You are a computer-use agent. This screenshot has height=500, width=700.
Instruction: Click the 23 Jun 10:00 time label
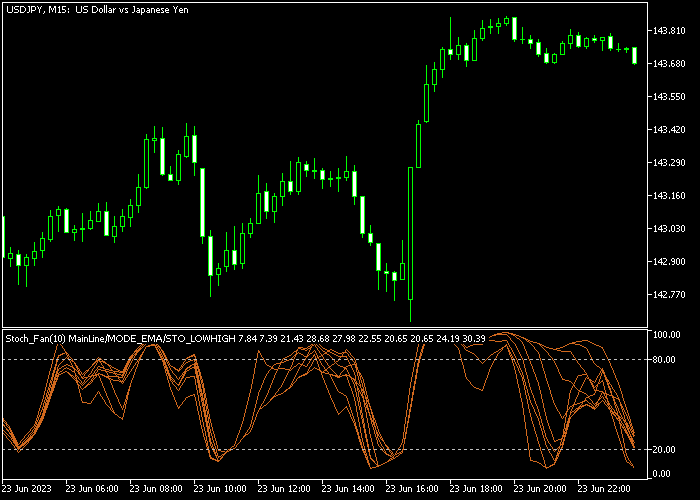point(220,489)
